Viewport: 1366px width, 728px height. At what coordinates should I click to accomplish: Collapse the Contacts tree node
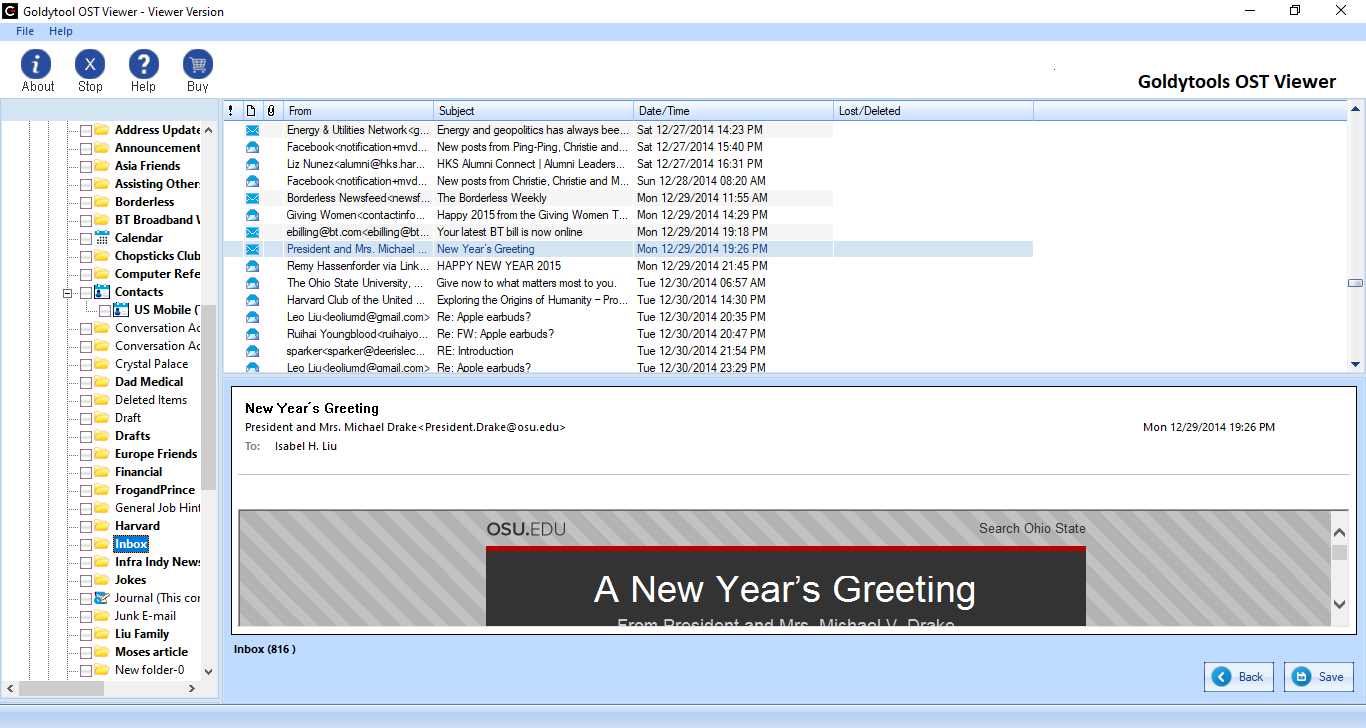68,293
